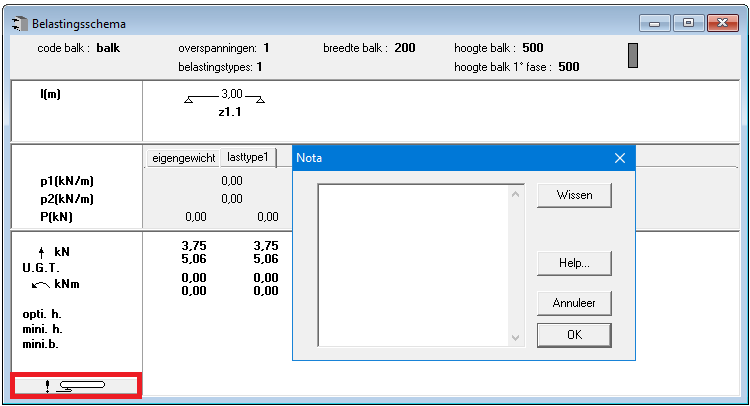
Task: Click the curved moment arrow kNm icon
Action: tap(41, 285)
